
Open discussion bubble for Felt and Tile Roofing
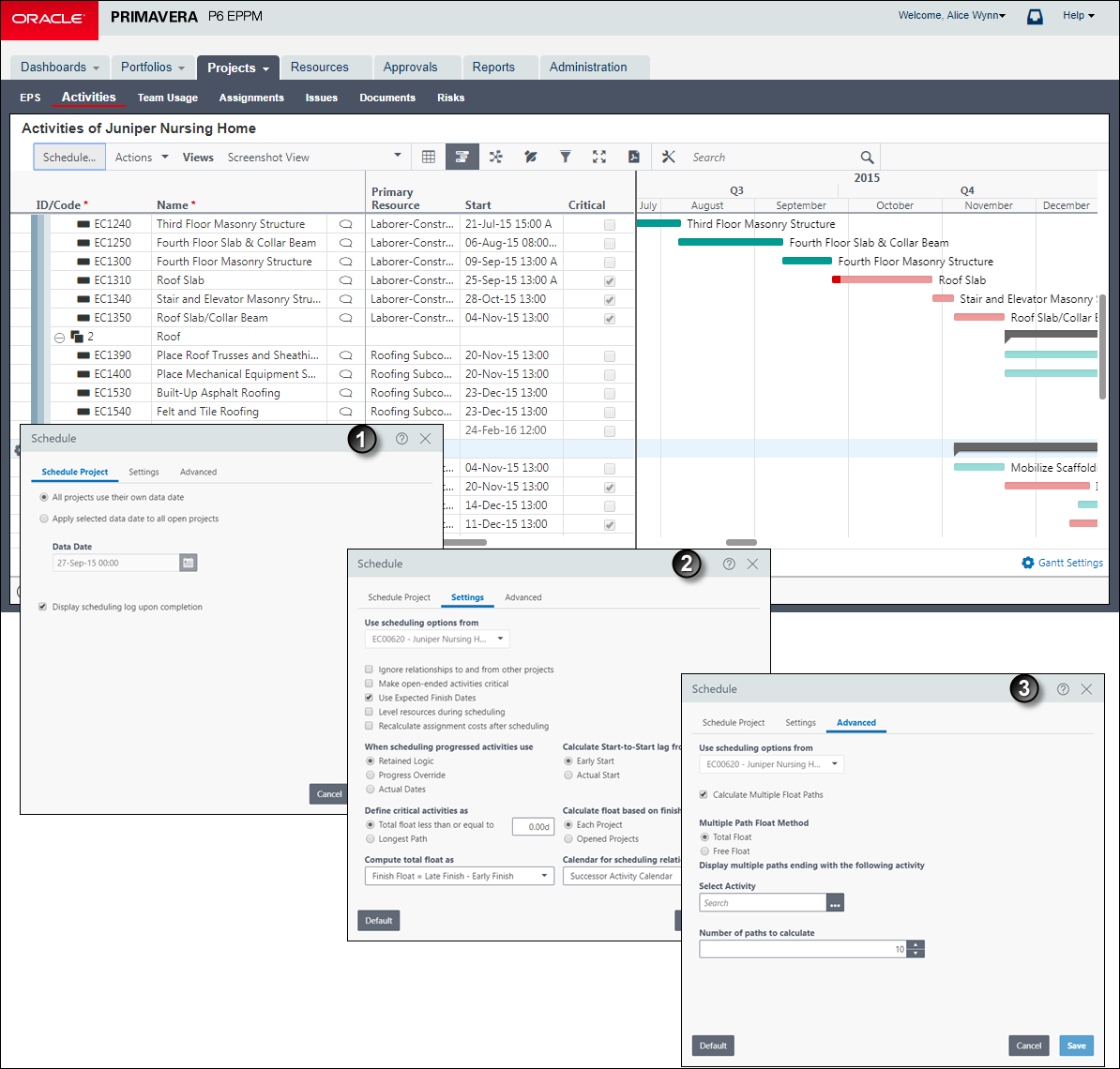[x=346, y=412]
